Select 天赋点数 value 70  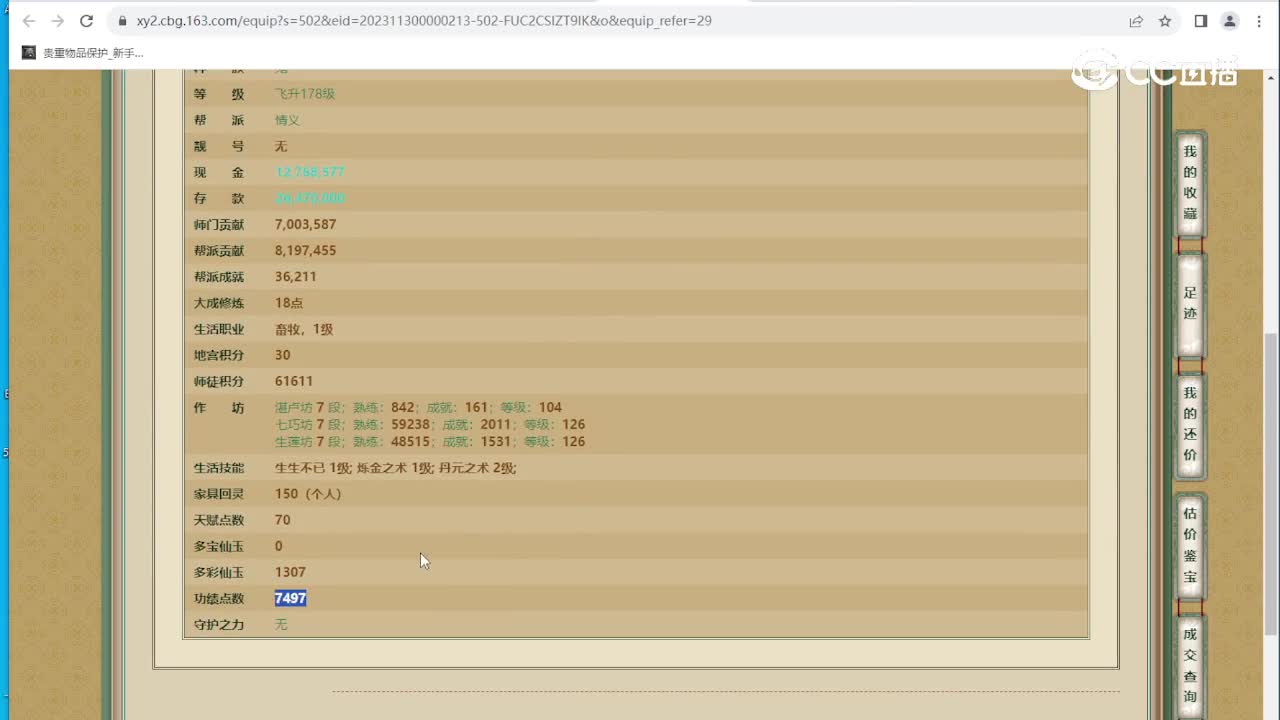[x=283, y=520]
